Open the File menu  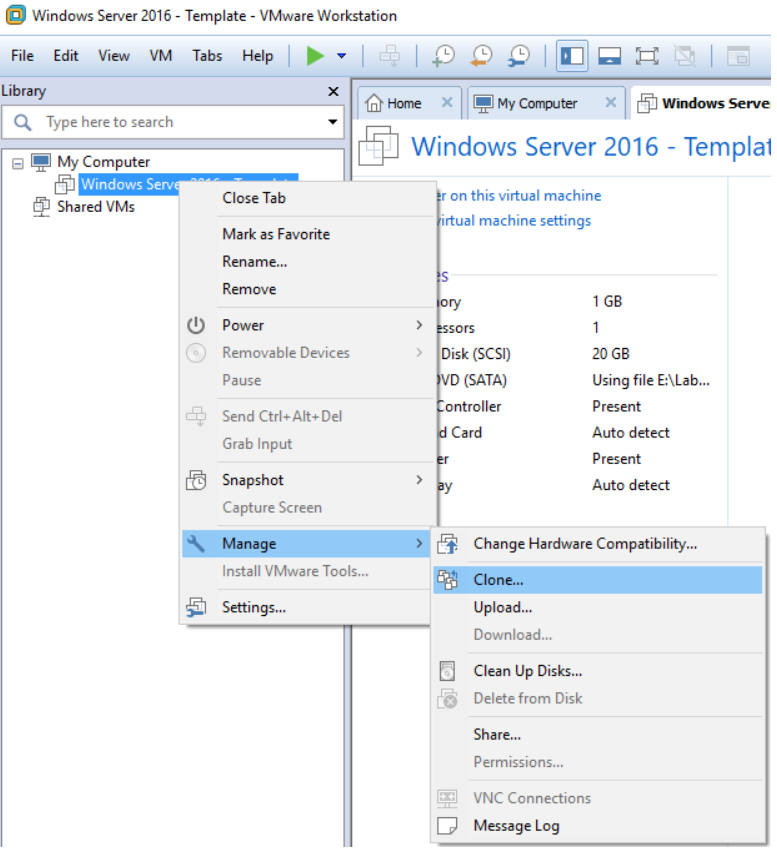click(x=22, y=56)
